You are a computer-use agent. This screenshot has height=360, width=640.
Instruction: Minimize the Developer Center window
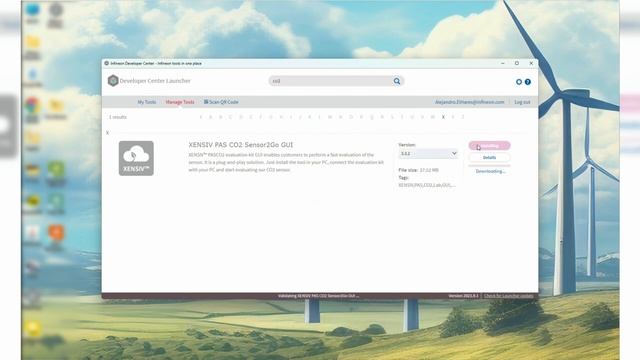tap(503, 63)
